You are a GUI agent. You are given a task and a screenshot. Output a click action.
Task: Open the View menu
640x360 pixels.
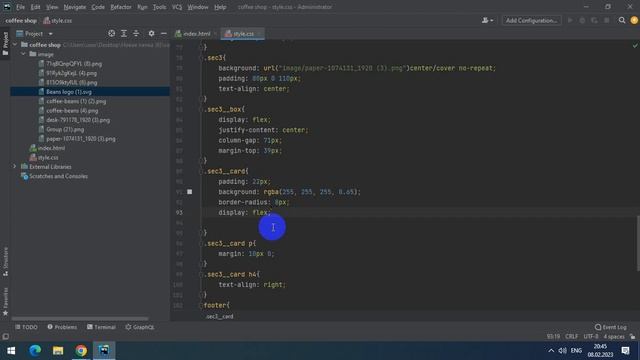point(52,7)
